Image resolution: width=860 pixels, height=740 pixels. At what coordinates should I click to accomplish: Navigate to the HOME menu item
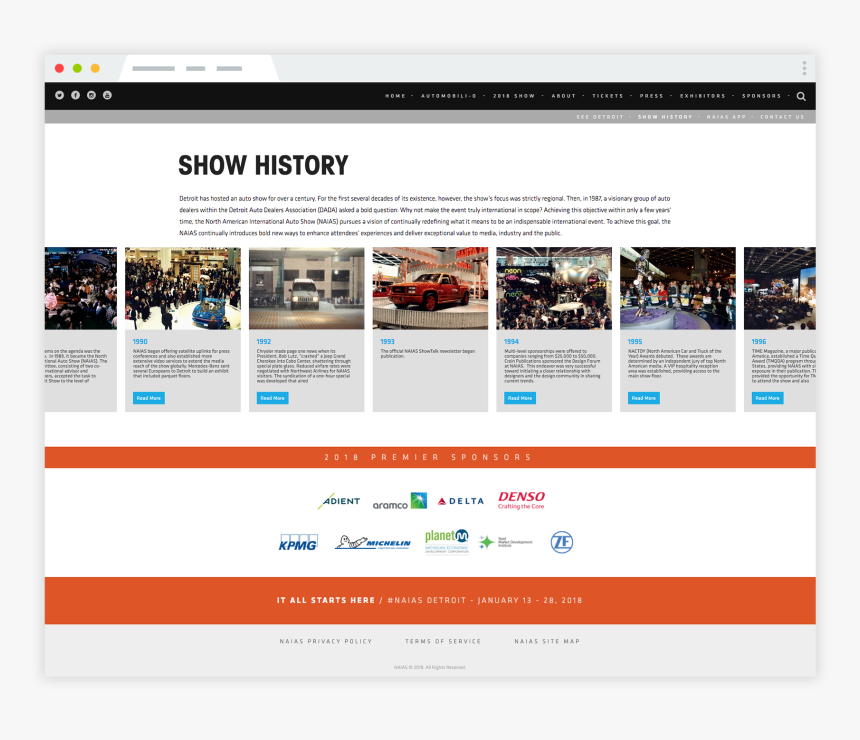pos(394,96)
